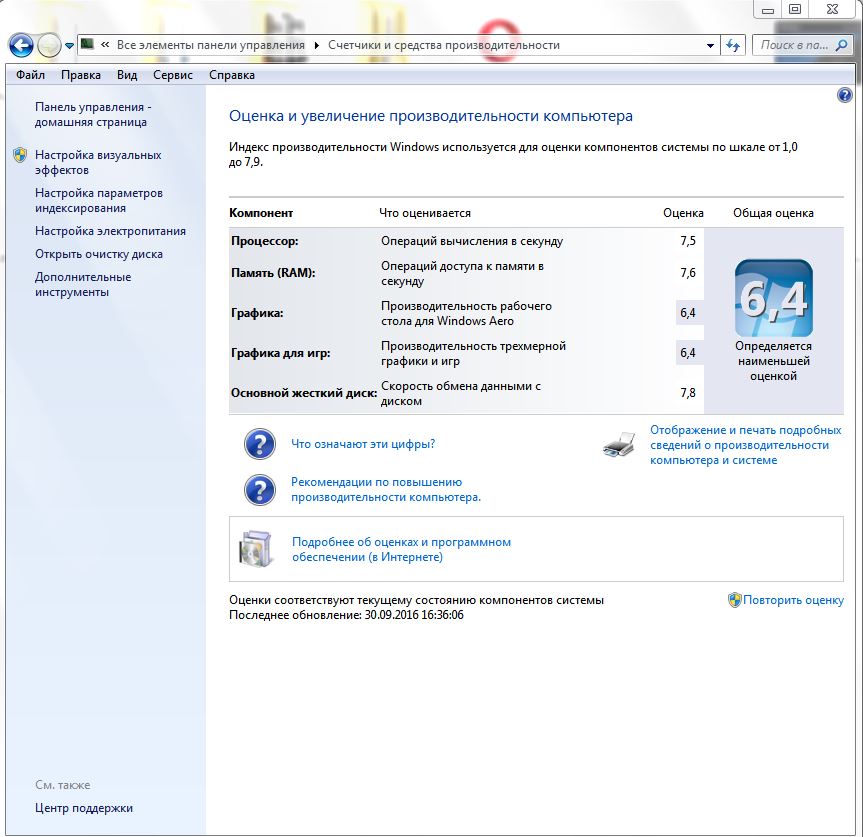Close the performance window

(x=832, y=9)
